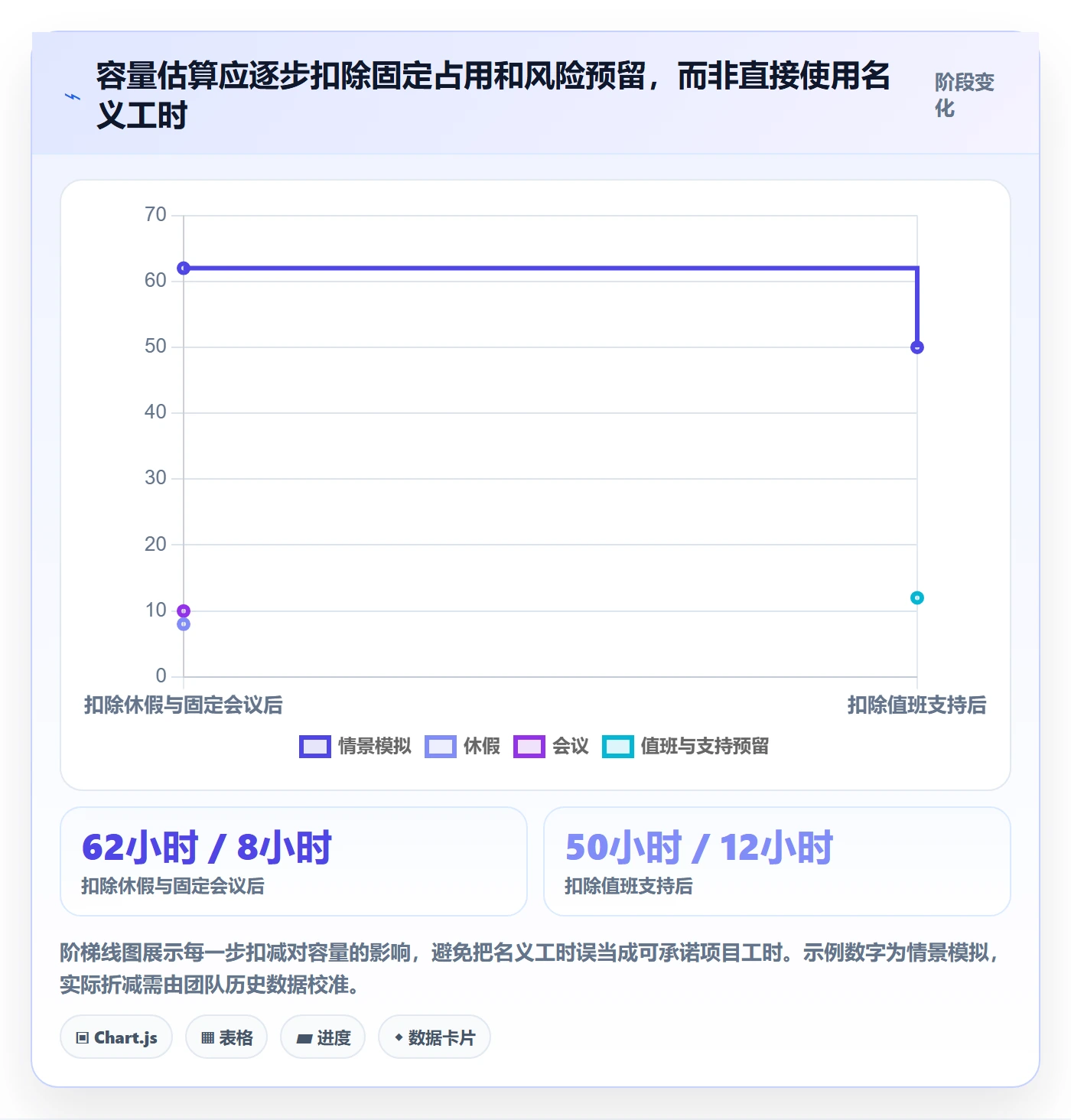The width and height of the screenshot is (1071, 1120).
Task: Click the light blue 休假 data point at 8
Action: tap(184, 624)
